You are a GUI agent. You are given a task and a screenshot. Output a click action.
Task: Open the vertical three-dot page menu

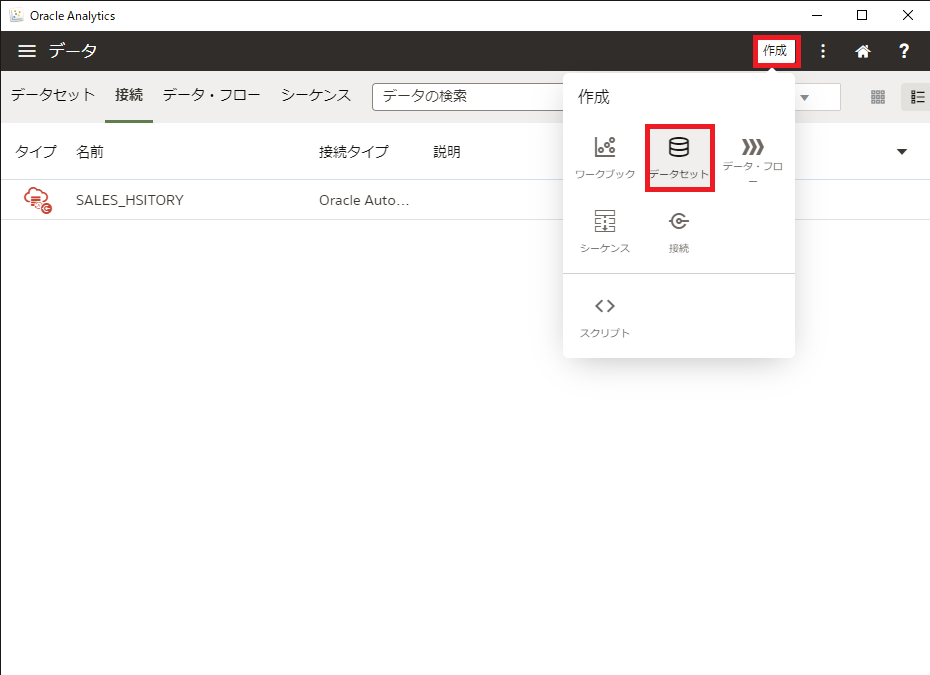click(x=823, y=51)
